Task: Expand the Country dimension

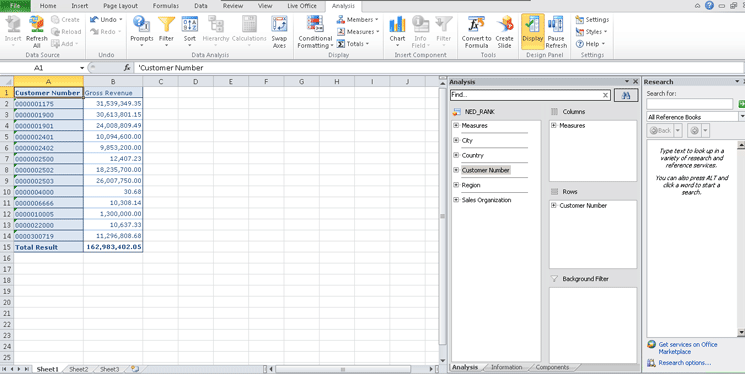Action: [x=456, y=155]
